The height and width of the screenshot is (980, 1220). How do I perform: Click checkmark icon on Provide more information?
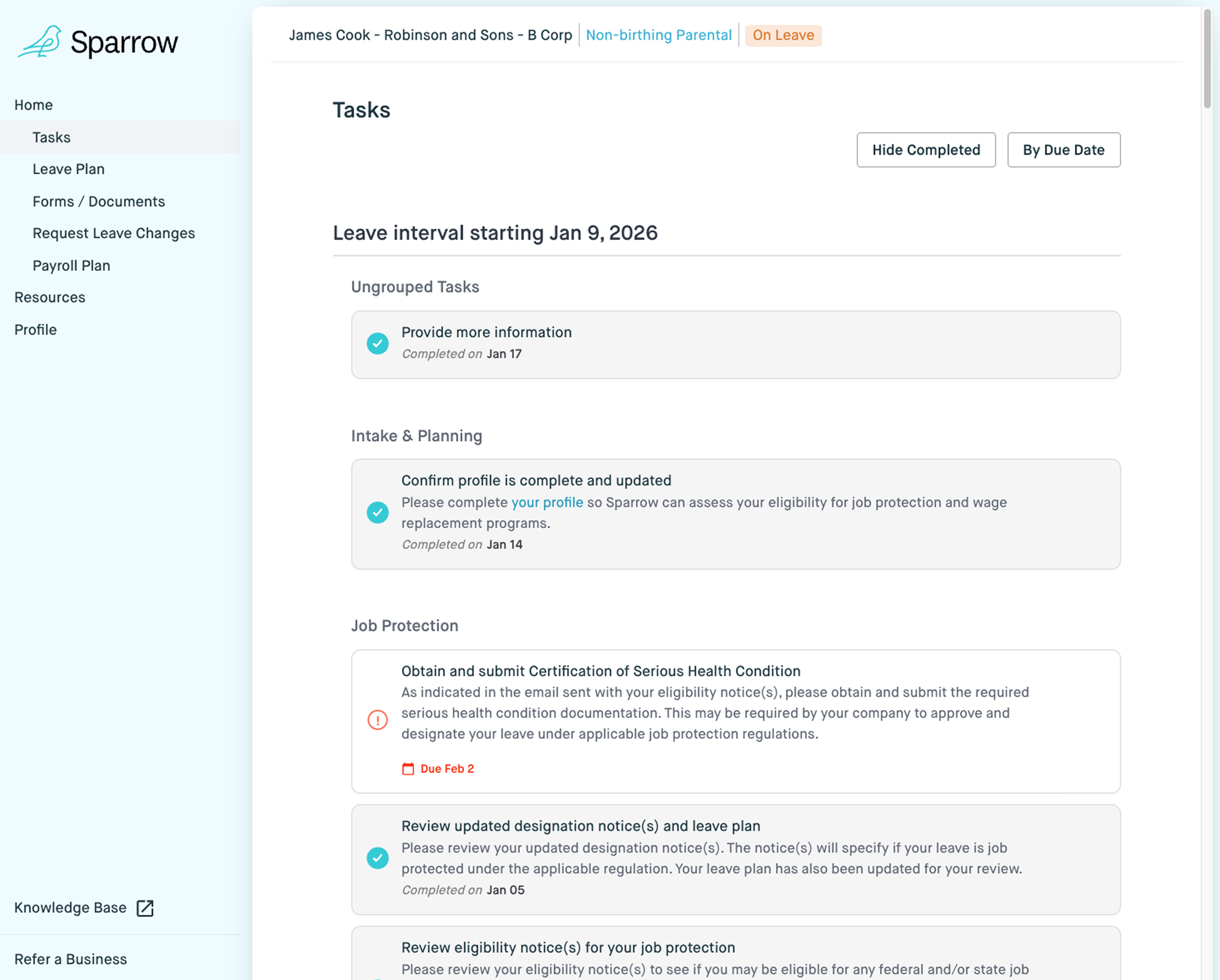coord(377,343)
